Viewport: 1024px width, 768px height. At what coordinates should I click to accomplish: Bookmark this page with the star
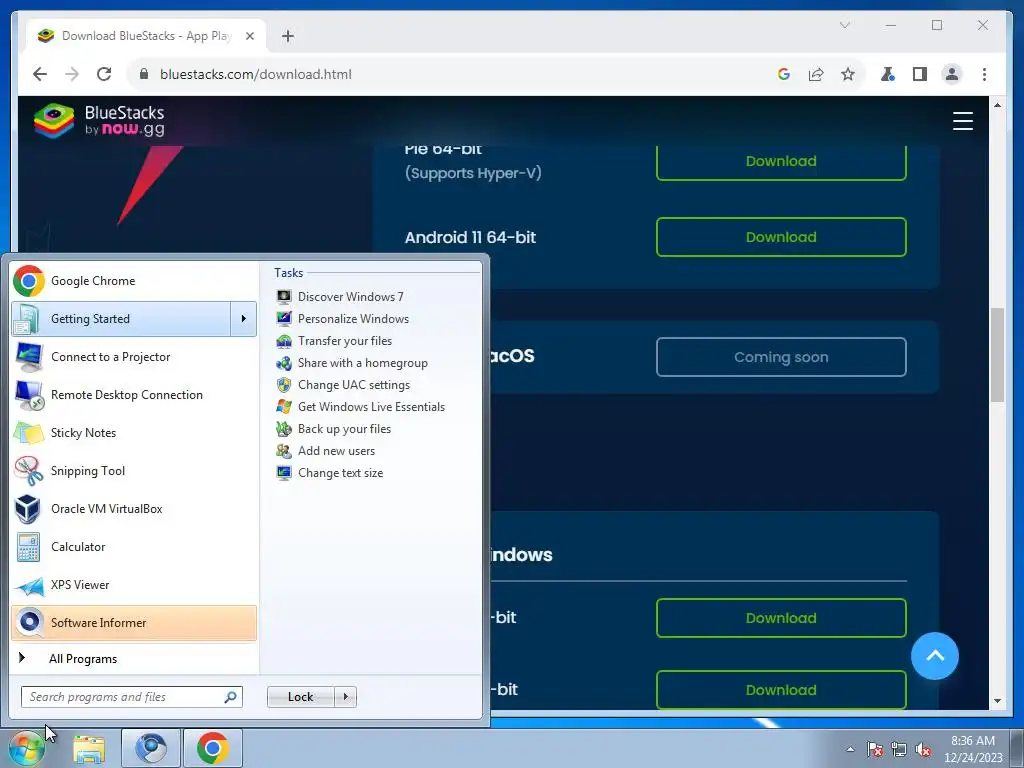pos(848,74)
